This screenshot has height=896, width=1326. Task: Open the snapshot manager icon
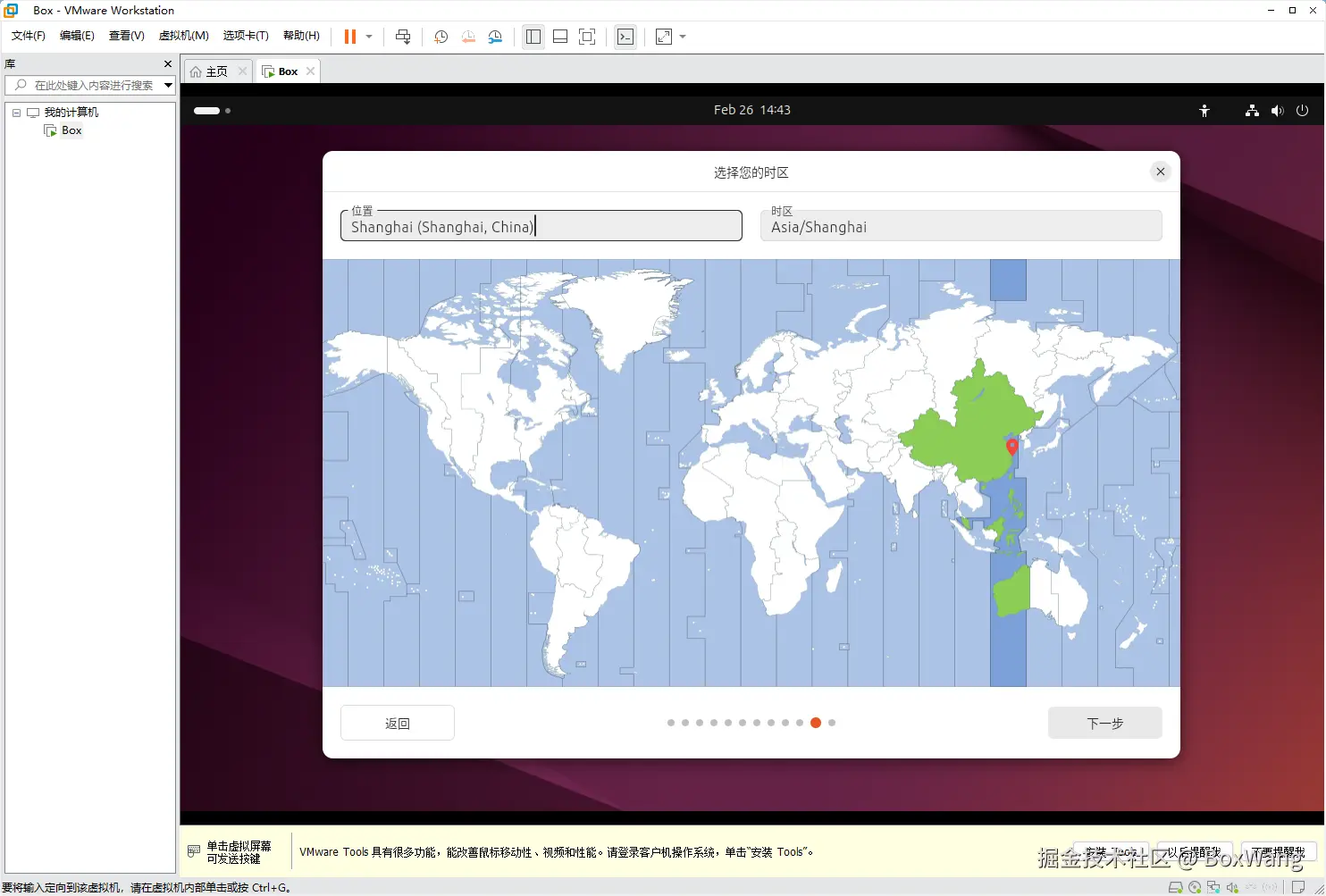(x=495, y=37)
